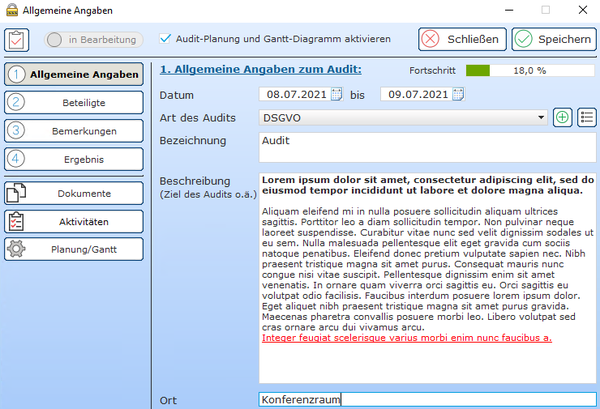600x409 pixels.
Task: Click the green plus icon to add audit type
Action: pos(562,117)
